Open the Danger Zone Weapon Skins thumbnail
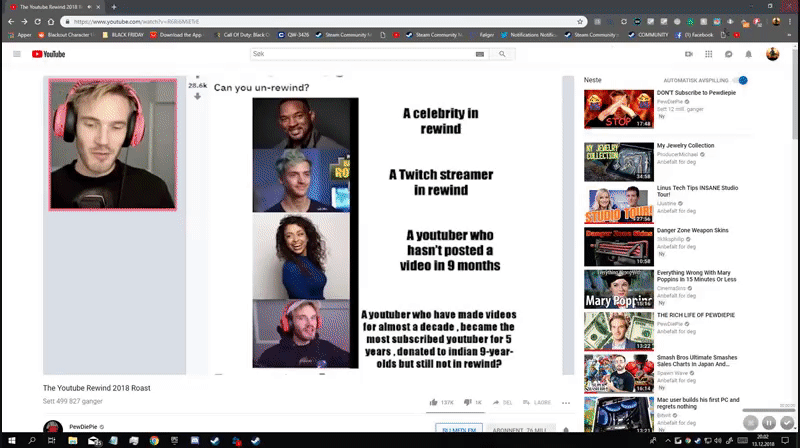800x448 pixels. click(619, 246)
